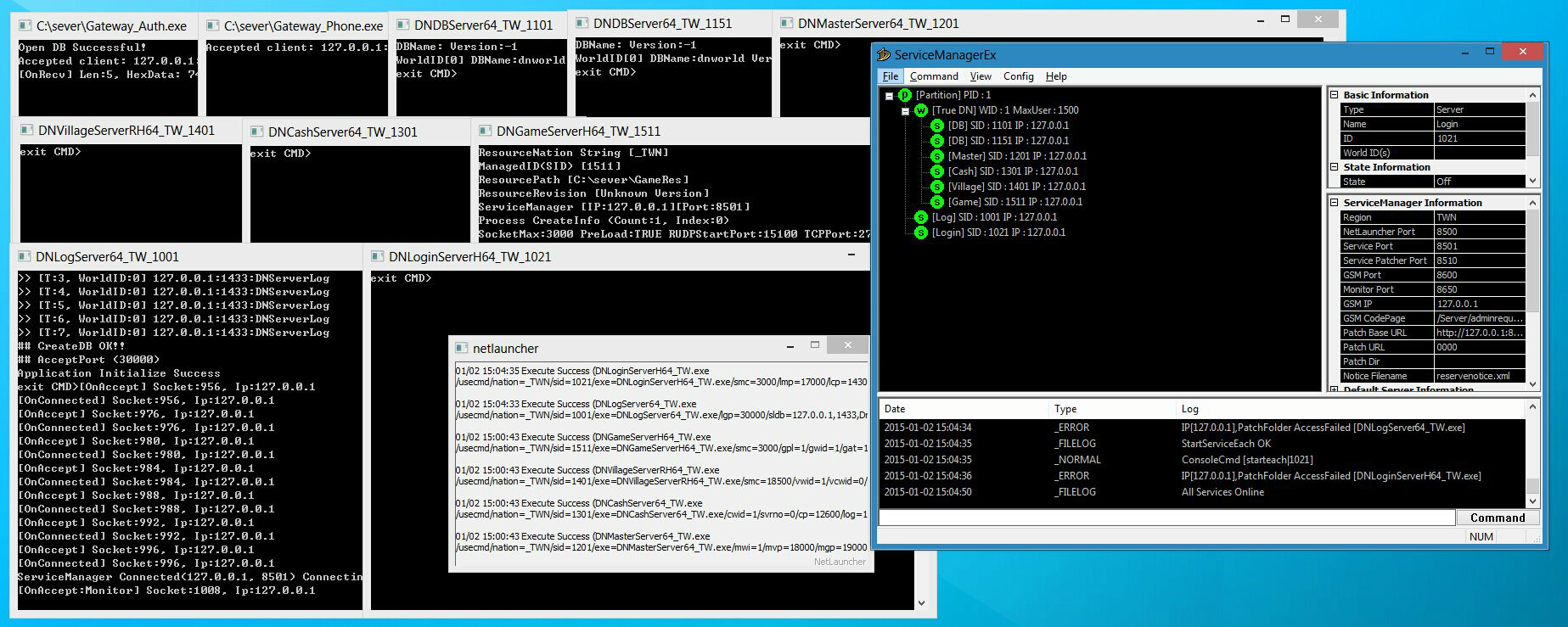This screenshot has height=627, width=1568.
Task: Click the netlauncher window title icon
Action: pos(462,348)
